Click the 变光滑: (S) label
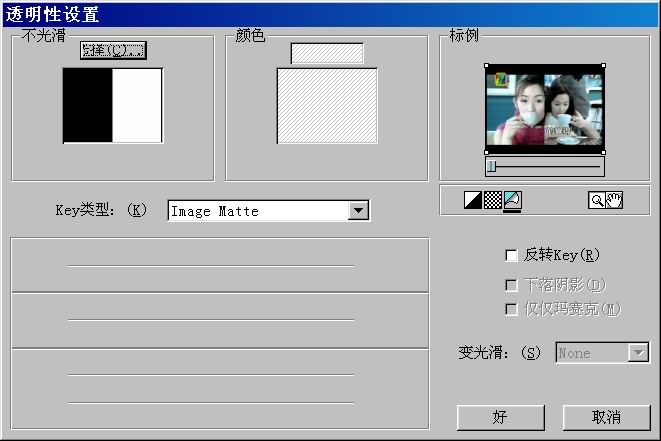 pos(500,352)
